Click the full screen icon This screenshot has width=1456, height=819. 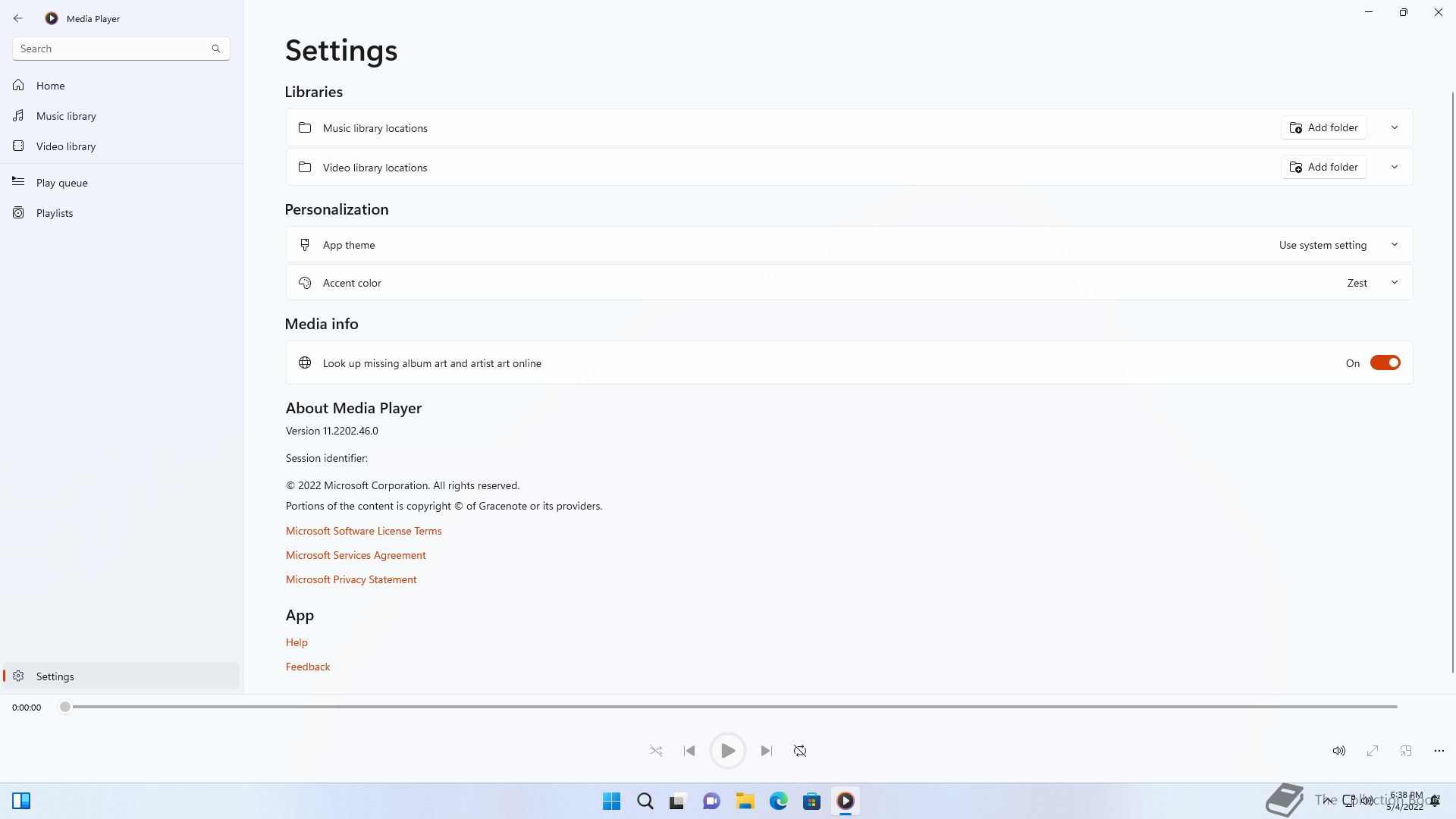tap(1373, 751)
